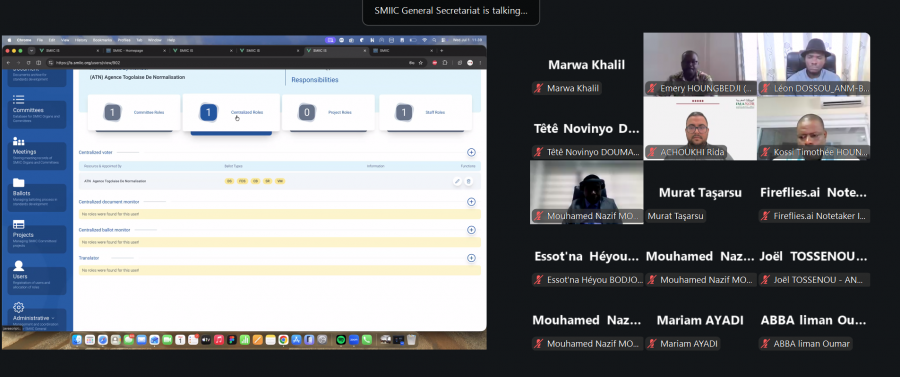900x377 pixels.
Task: Open Trash in the Dock
Action: tap(411, 340)
